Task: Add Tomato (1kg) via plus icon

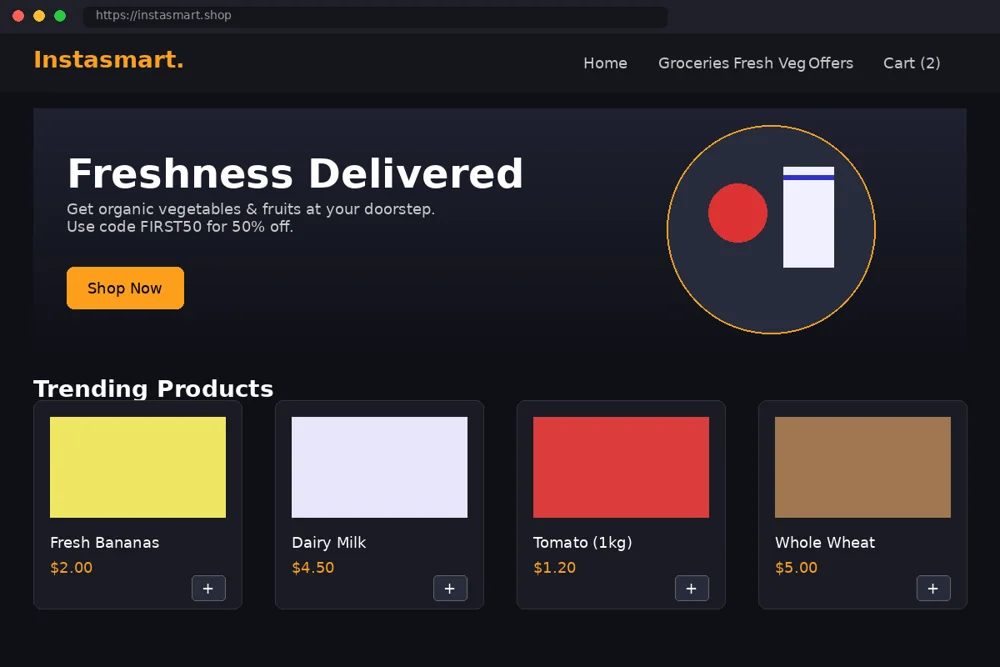Action: (692, 588)
